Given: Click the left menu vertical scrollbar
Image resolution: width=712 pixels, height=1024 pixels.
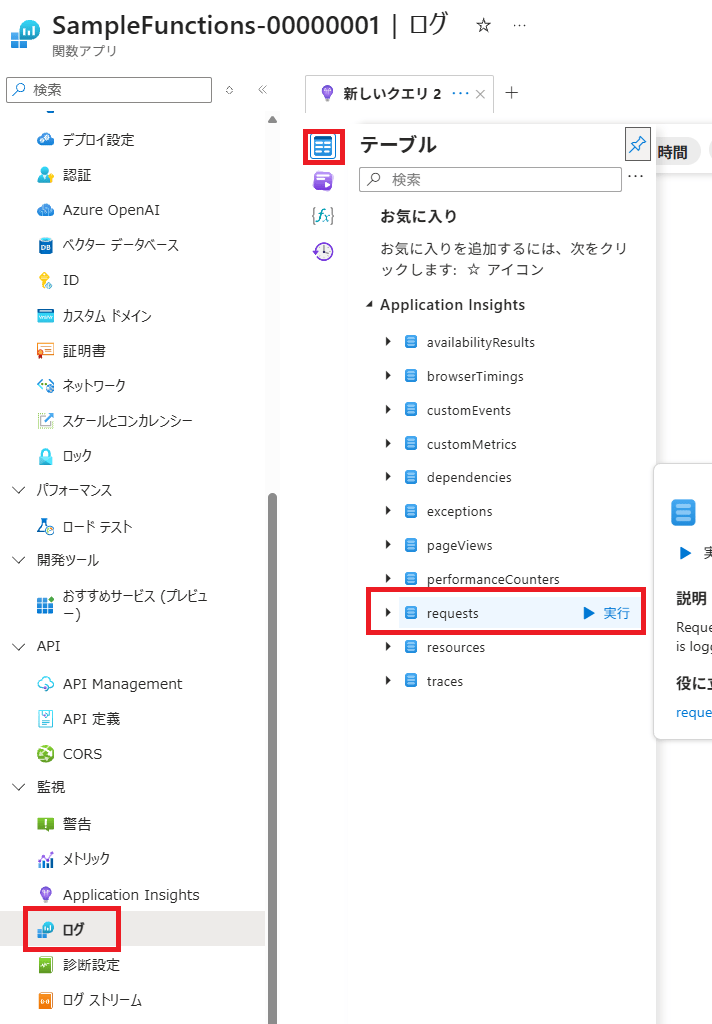Looking at the screenshot, I should (272, 700).
